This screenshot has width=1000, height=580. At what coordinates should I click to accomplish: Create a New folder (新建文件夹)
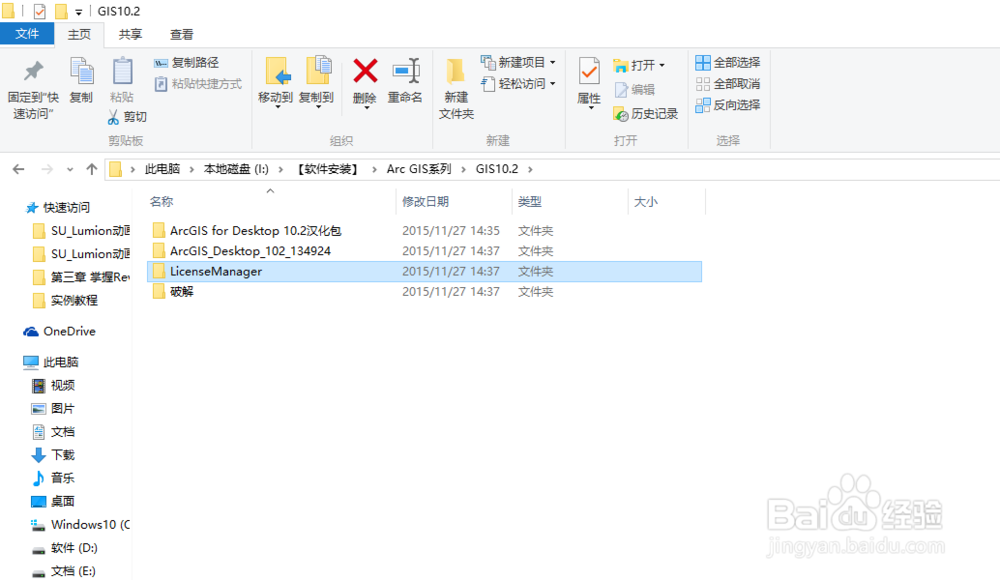456,88
